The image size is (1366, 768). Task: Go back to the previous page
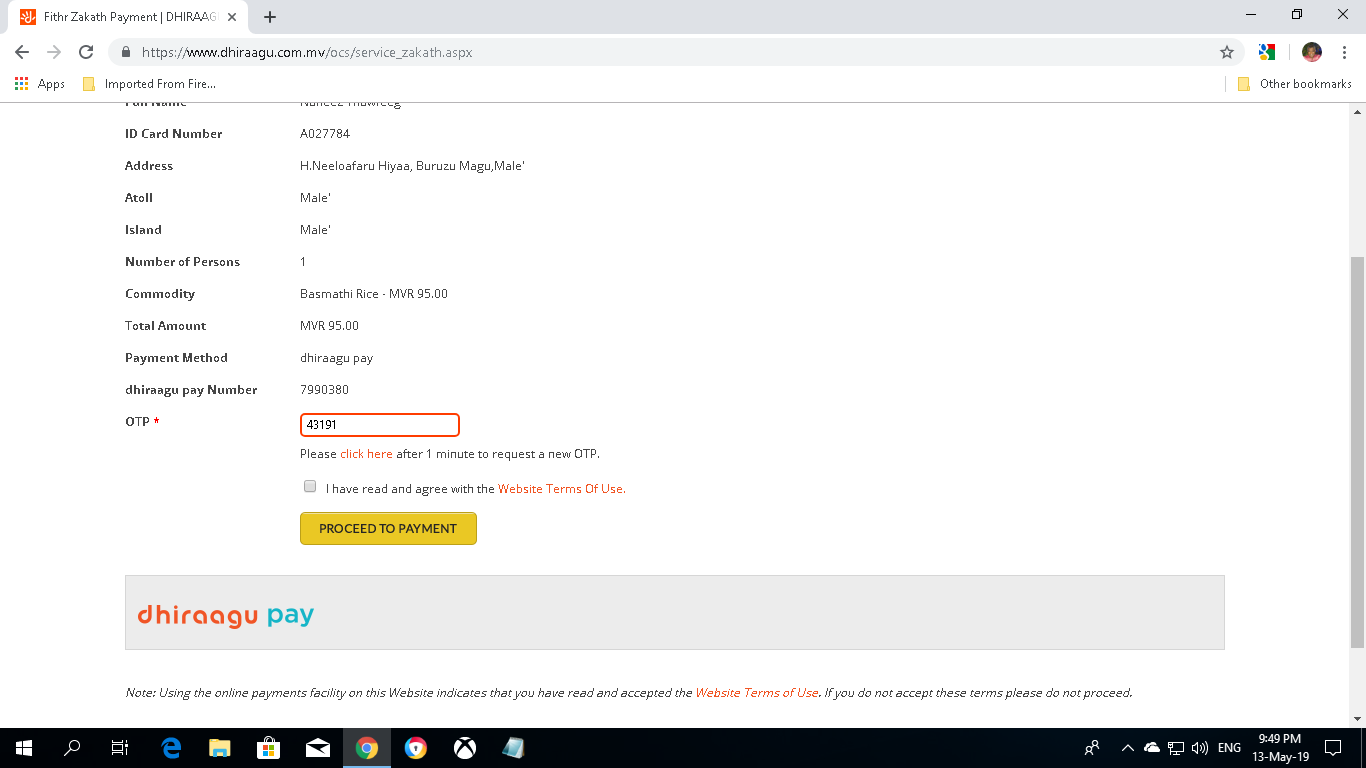coord(22,52)
